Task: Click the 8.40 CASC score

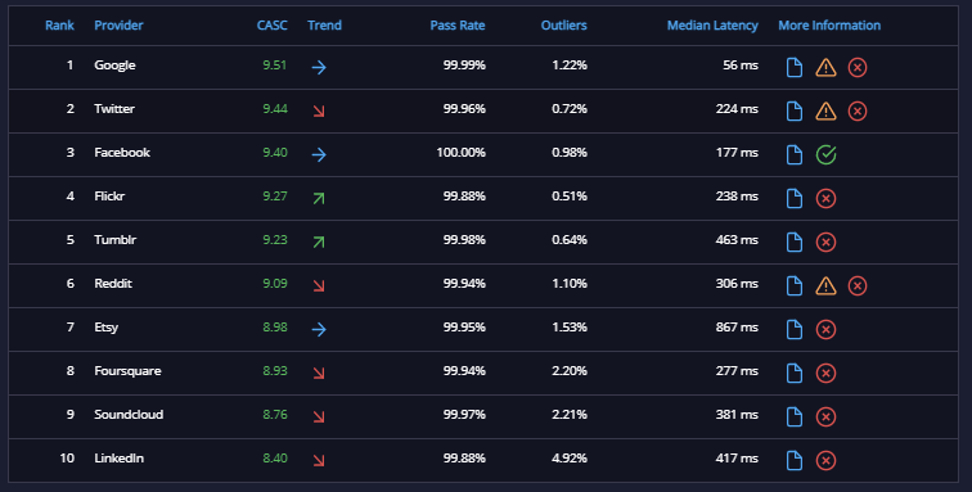Action: click(x=275, y=458)
